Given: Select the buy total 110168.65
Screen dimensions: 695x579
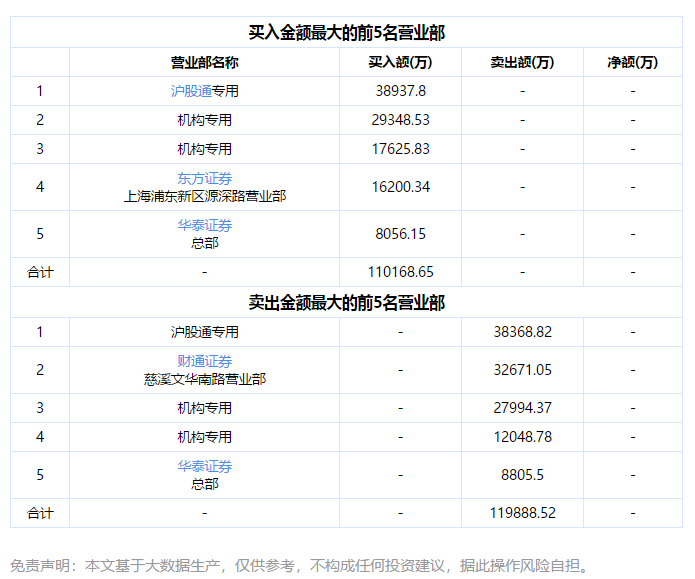Looking at the screenshot, I should [x=401, y=272].
